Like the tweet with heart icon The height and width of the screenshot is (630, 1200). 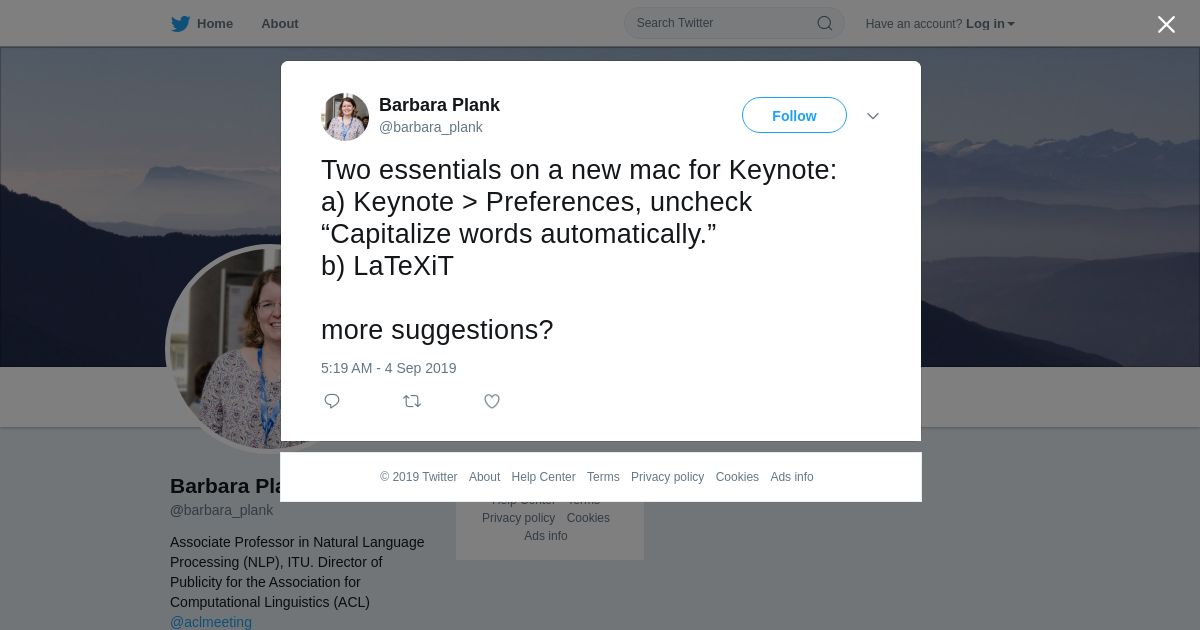pyautogui.click(x=492, y=401)
